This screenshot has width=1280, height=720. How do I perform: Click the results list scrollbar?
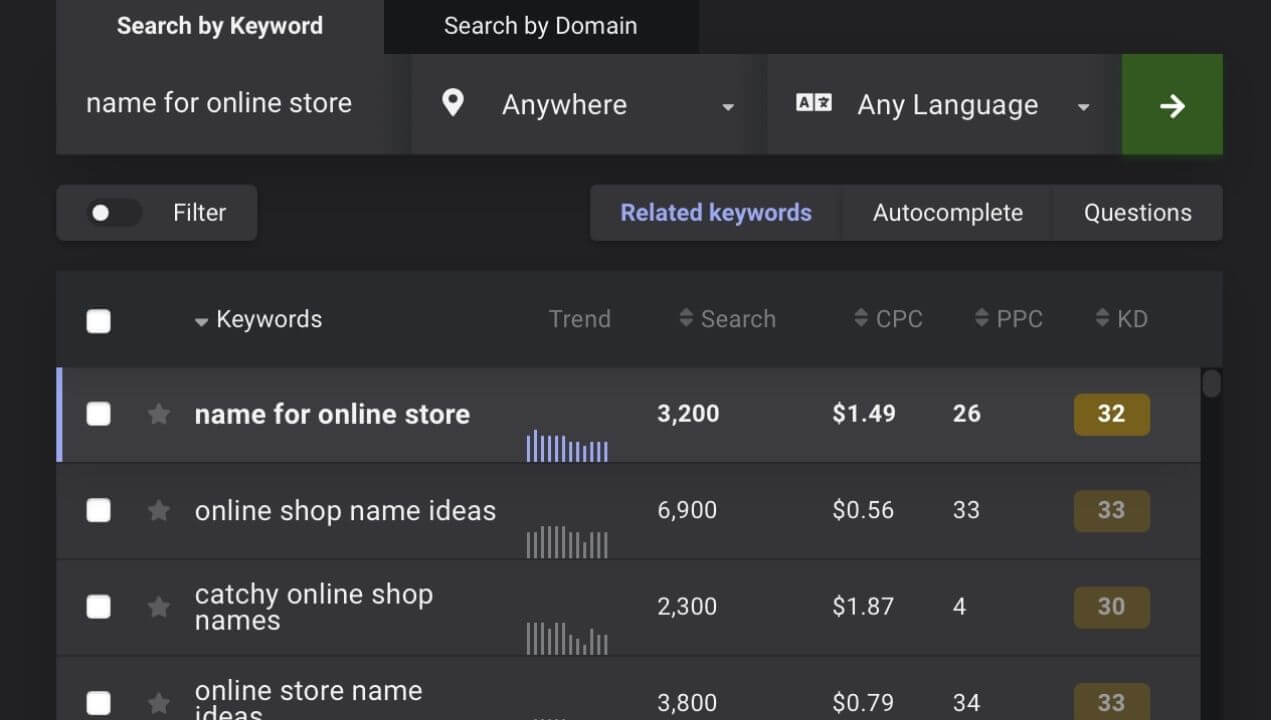(1211, 384)
